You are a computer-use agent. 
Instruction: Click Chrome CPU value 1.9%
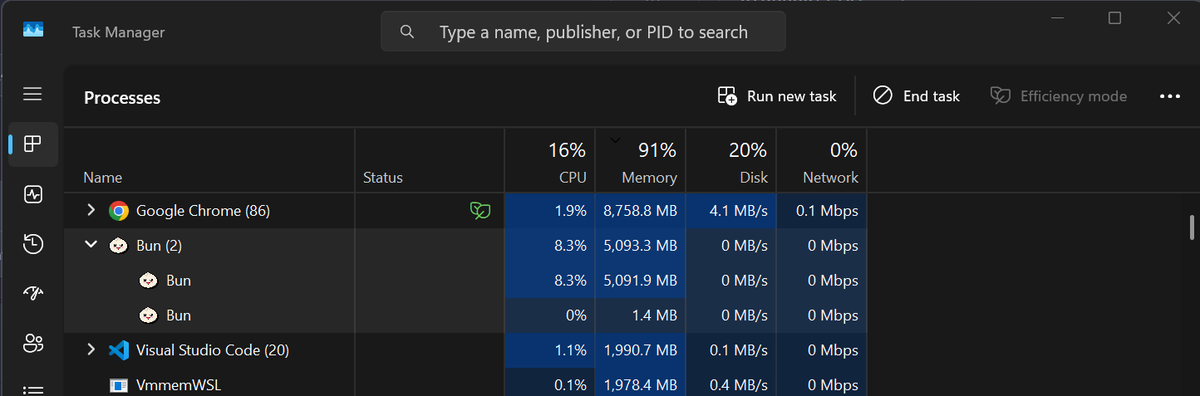pos(570,211)
